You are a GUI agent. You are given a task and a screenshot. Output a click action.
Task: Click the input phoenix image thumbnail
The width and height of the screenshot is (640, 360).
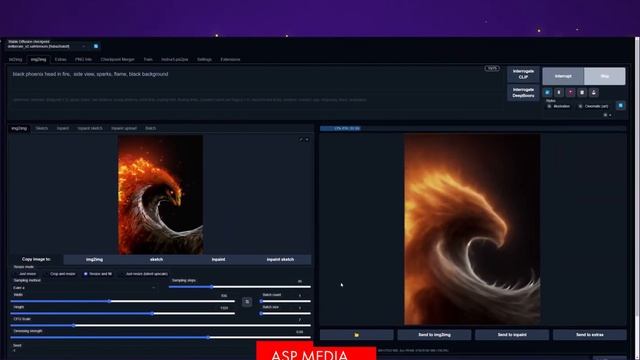[x=160, y=195]
